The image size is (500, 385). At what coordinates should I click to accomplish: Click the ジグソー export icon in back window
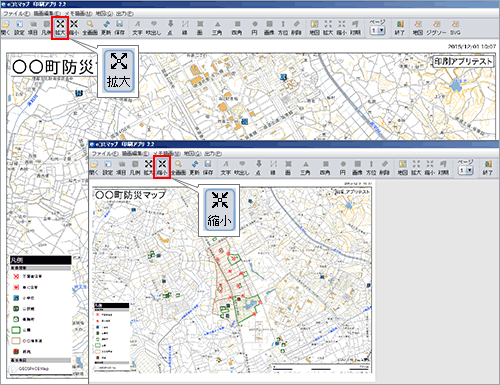[x=436, y=28]
